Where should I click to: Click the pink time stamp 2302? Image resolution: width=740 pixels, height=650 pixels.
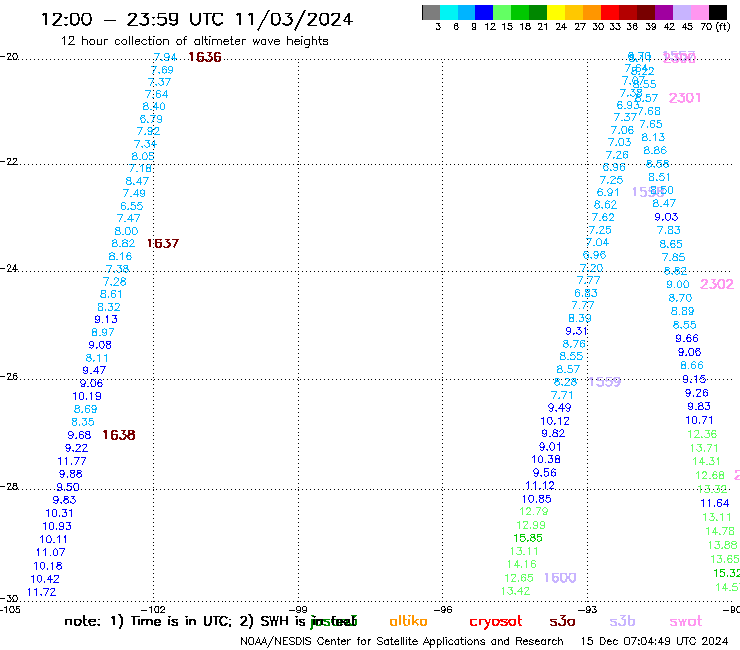coord(717,284)
